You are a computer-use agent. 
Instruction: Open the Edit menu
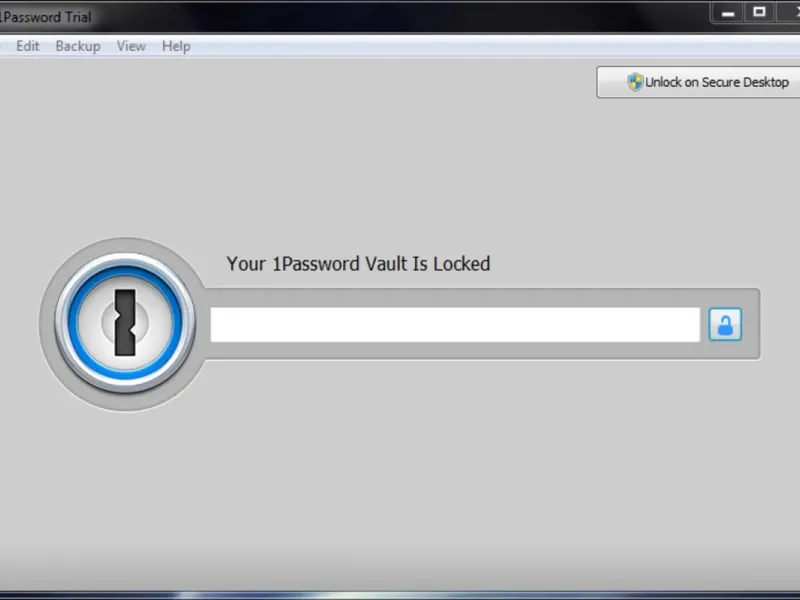point(28,46)
